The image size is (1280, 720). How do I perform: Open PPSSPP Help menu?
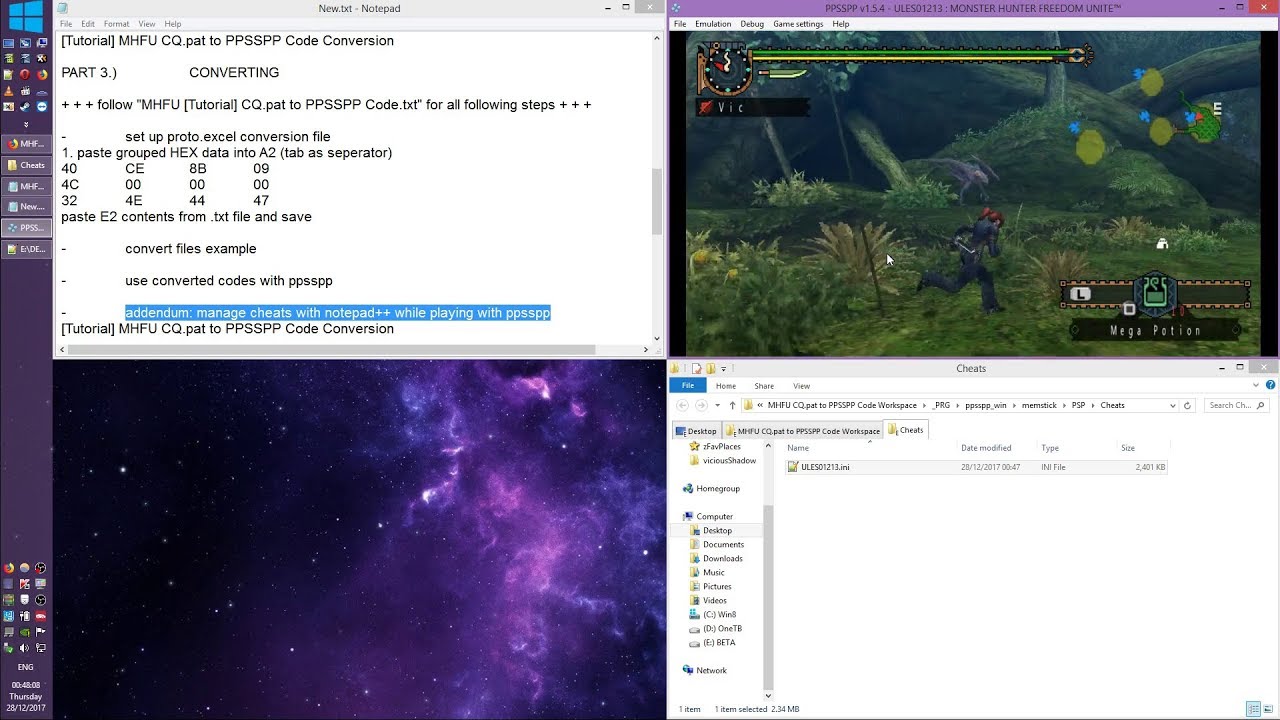click(x=841, y=24)
